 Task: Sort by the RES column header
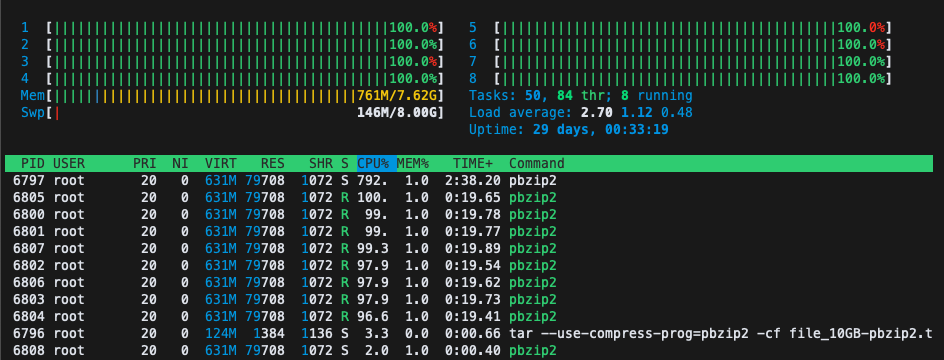273,163
